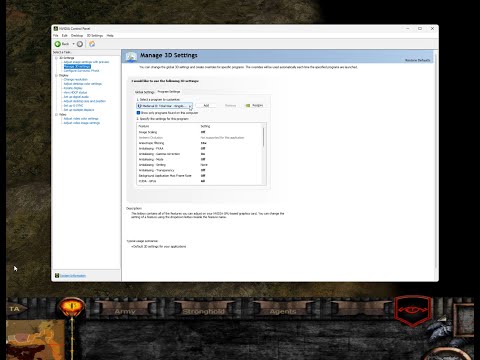Select the Antialiasing - Transparency row

pyautogui.click(x=200, y=170)
